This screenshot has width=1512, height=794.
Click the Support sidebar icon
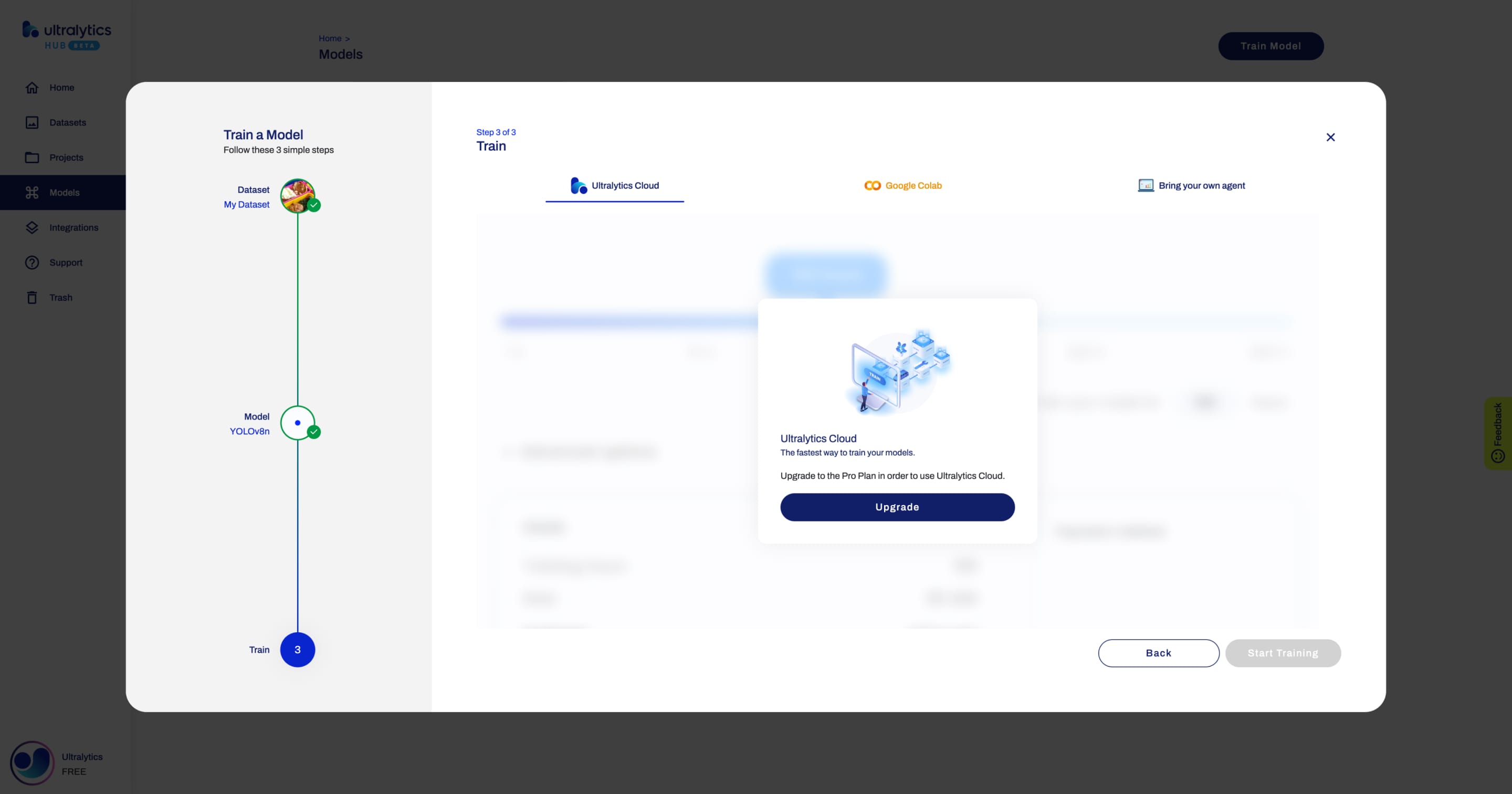point(32,263)
